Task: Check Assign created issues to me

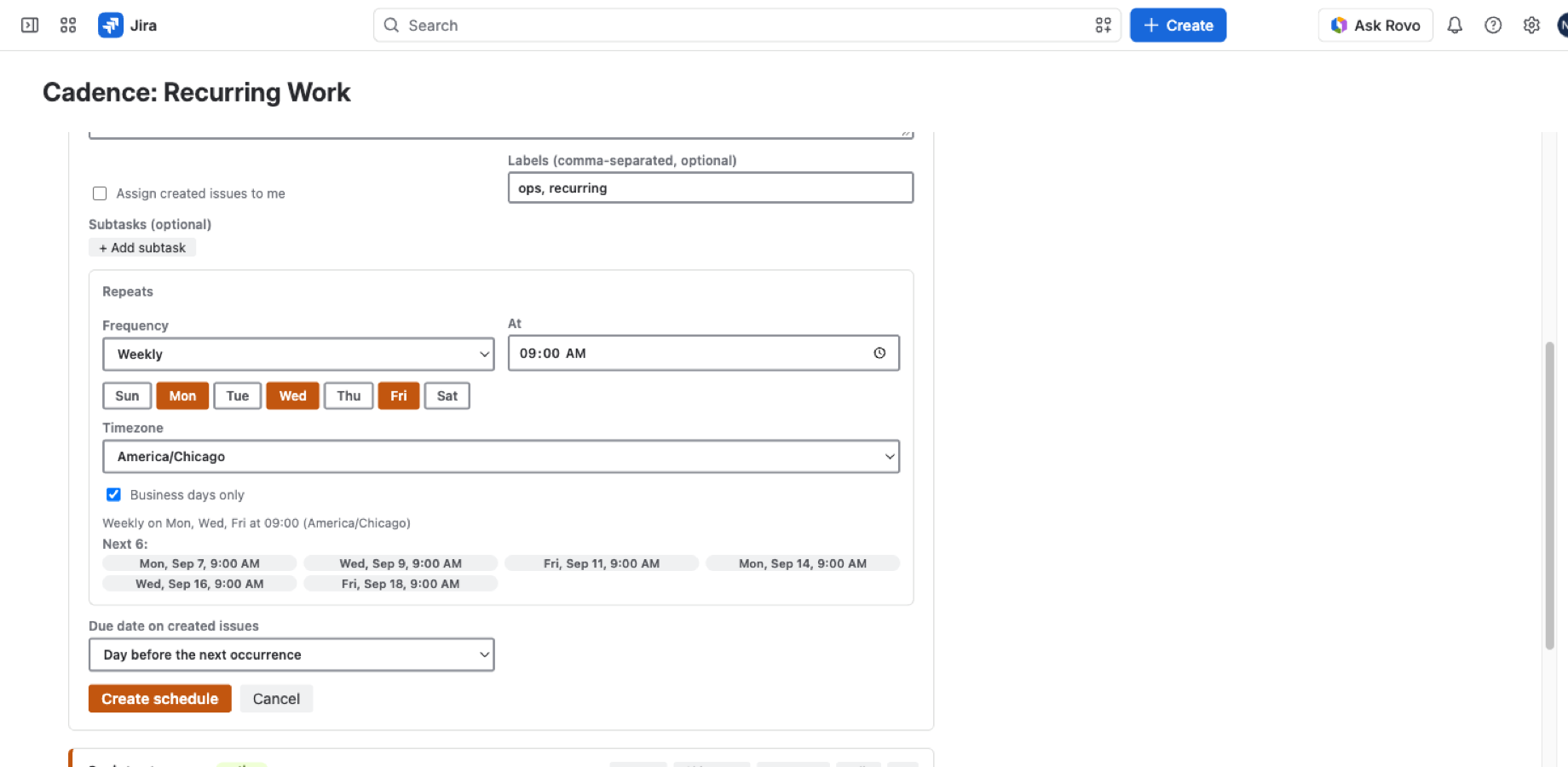Action: [x=100, y=193]
